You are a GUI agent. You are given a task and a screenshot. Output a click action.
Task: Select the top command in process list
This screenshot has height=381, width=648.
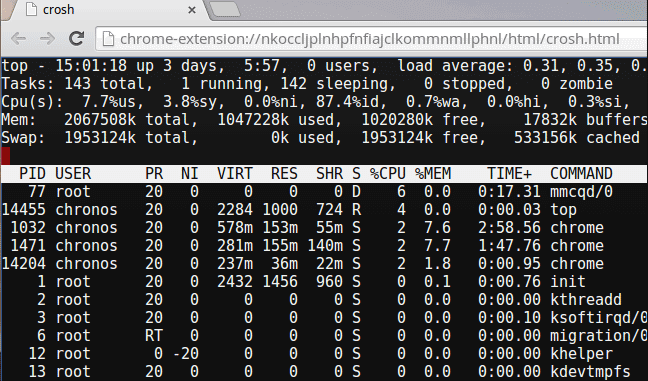(563, 210)
